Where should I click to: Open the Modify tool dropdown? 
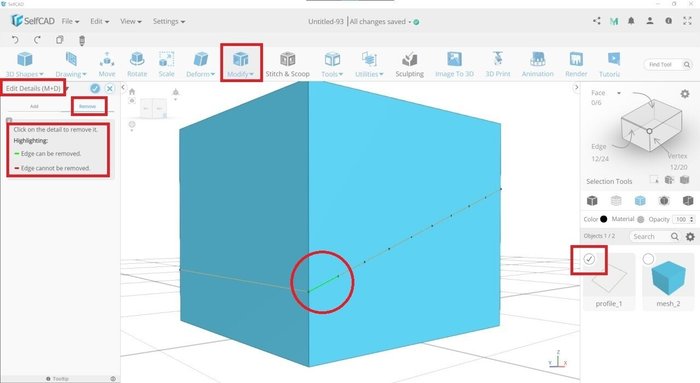(x=241, y=65)
